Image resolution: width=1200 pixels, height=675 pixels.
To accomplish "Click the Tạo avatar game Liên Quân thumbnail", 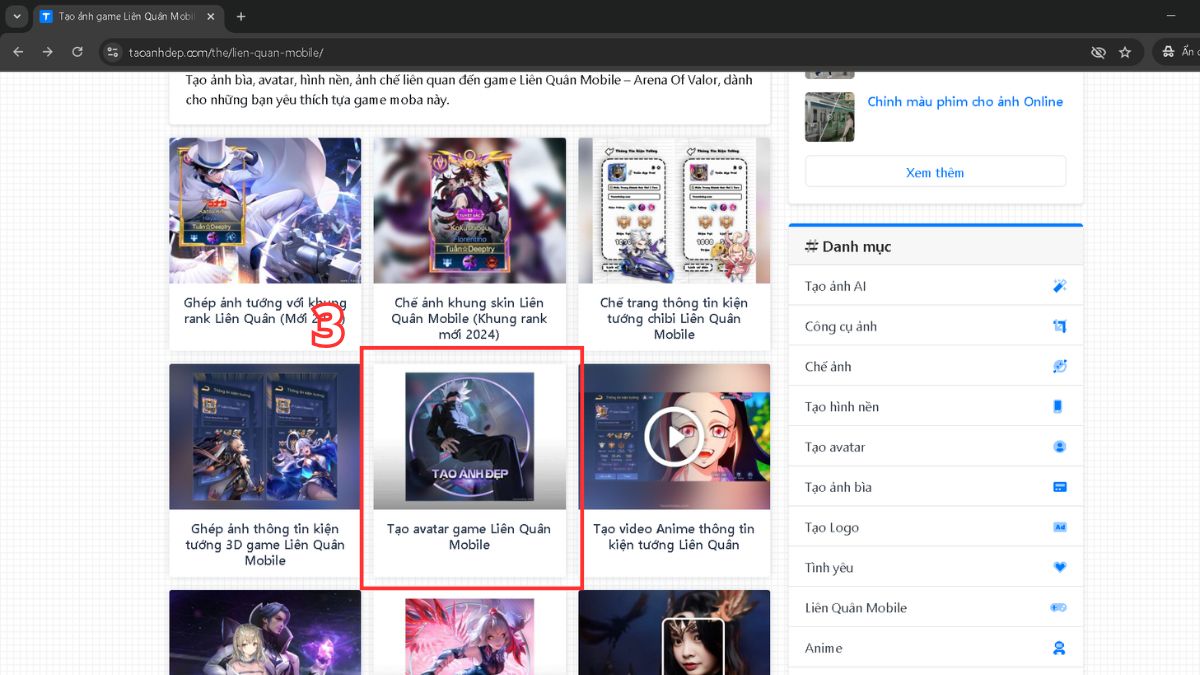I will (x=469, y=436).
